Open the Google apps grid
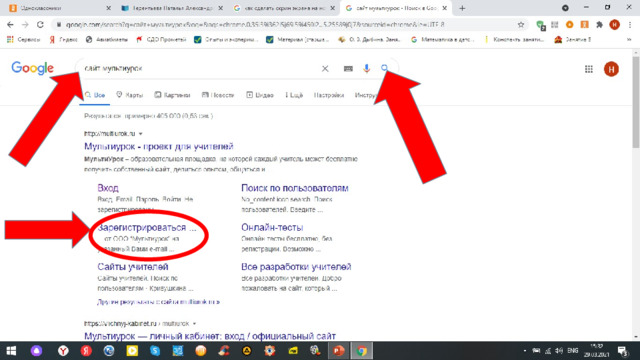 [589, 69]
